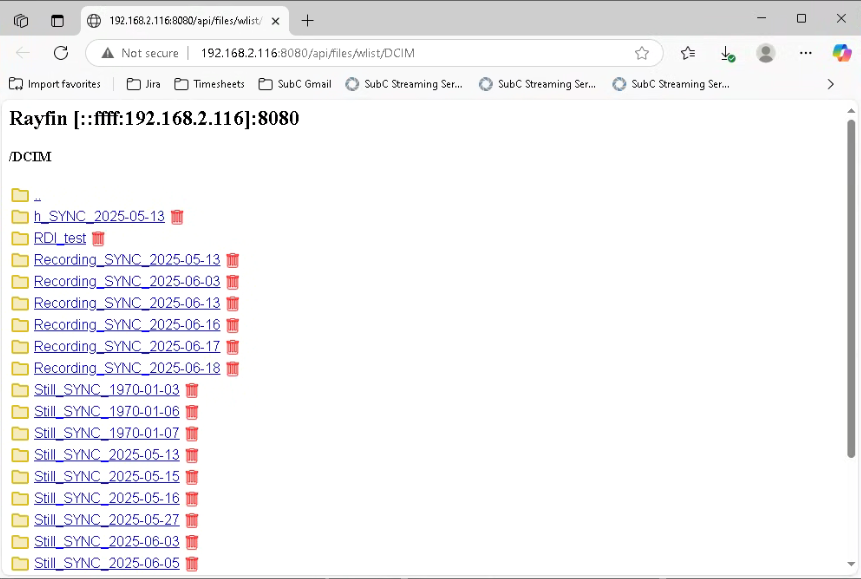Delete RDI_test using its trash icon
The height and width of the screenshot is (579, 861).
tap(97, 238)
